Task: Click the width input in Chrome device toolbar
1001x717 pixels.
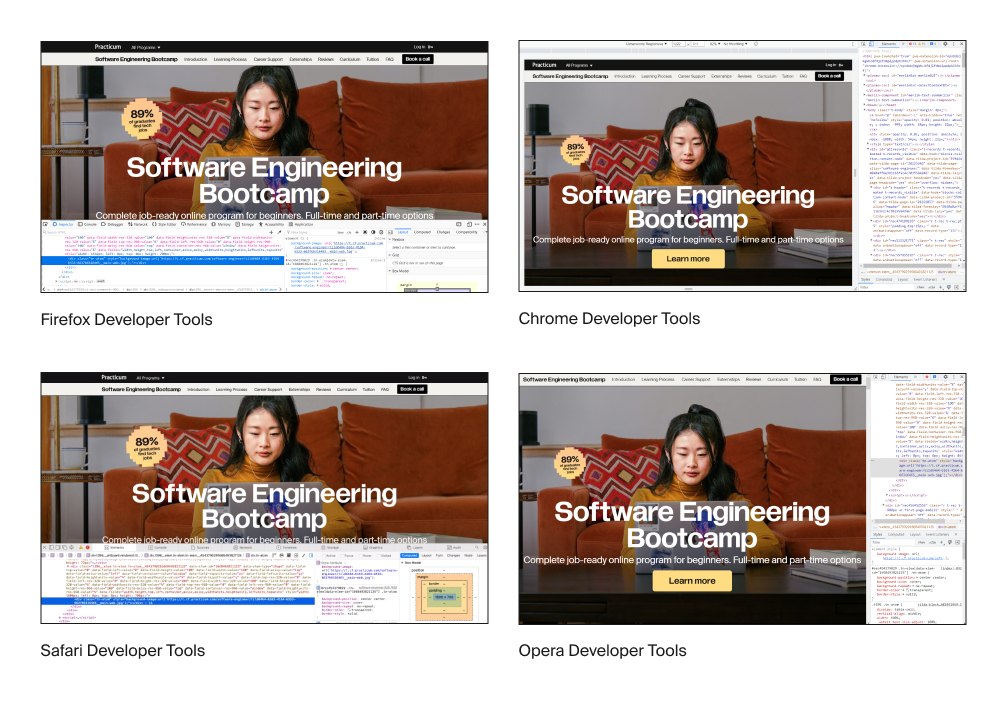Action: click(678, 44)
